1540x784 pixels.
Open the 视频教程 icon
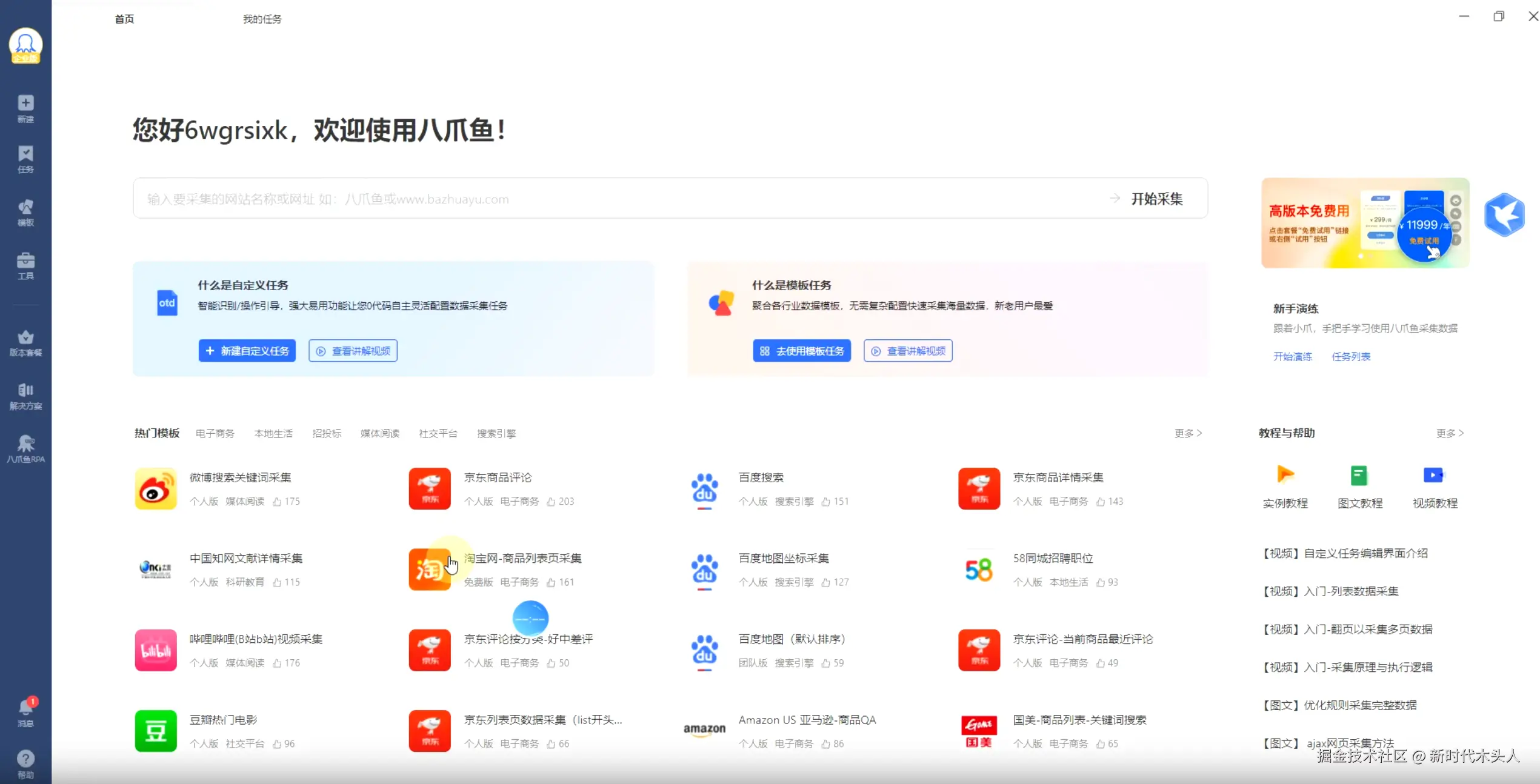tap(1434, 476)
